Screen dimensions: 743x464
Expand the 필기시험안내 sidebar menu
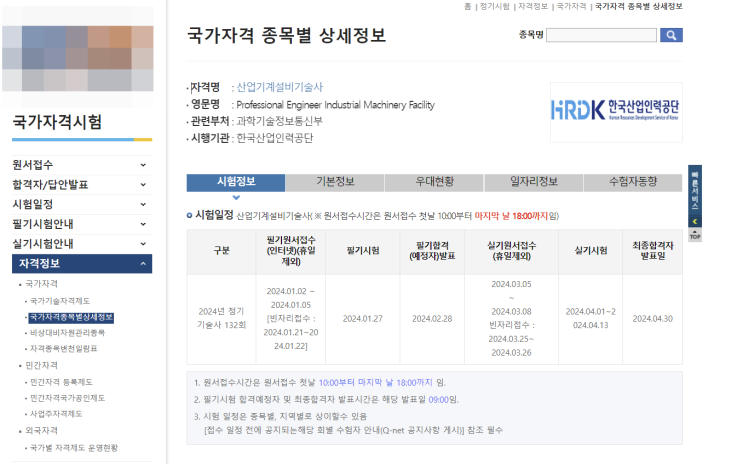click(x=82, y=224)
